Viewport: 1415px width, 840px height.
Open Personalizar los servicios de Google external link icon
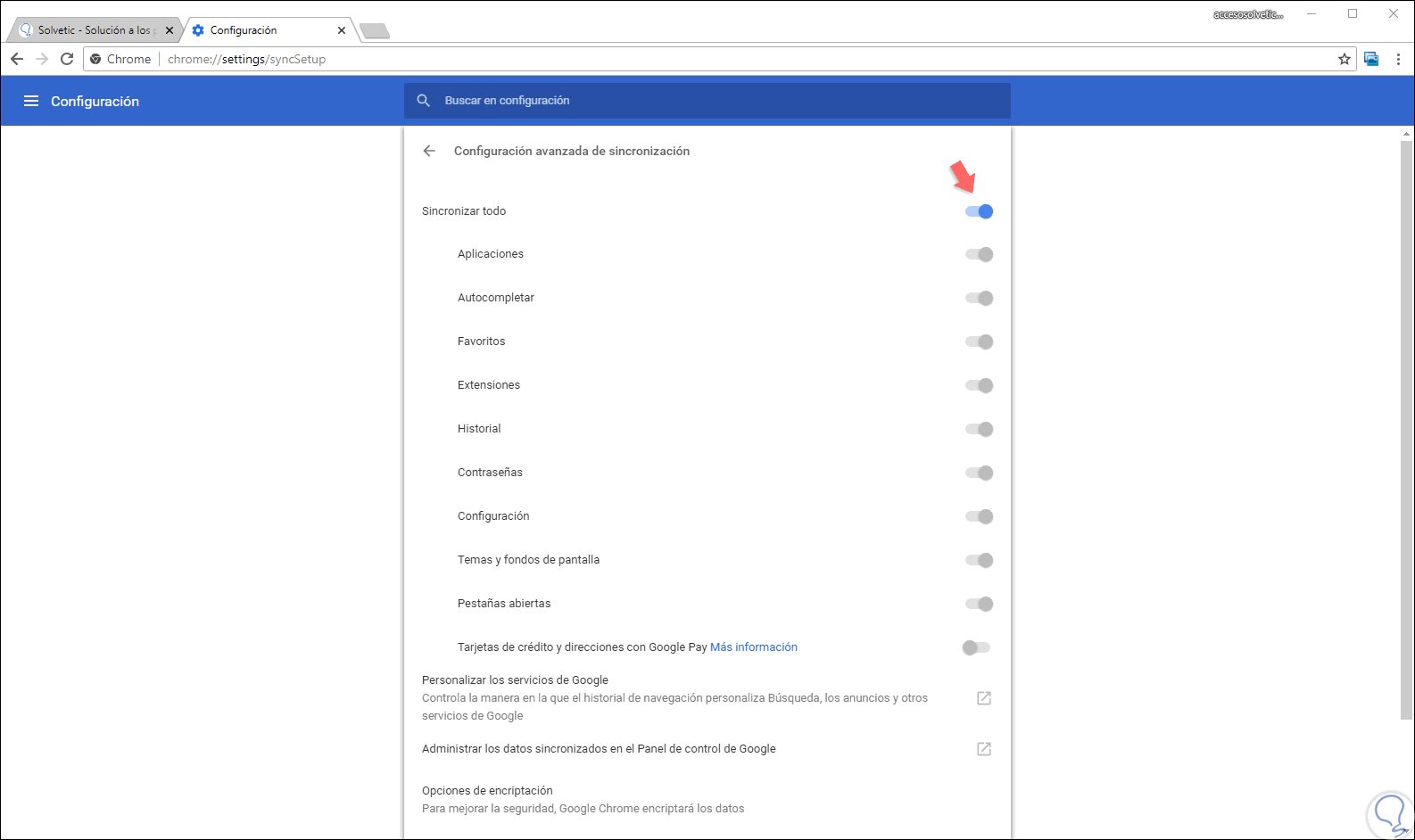pos(984,698)
